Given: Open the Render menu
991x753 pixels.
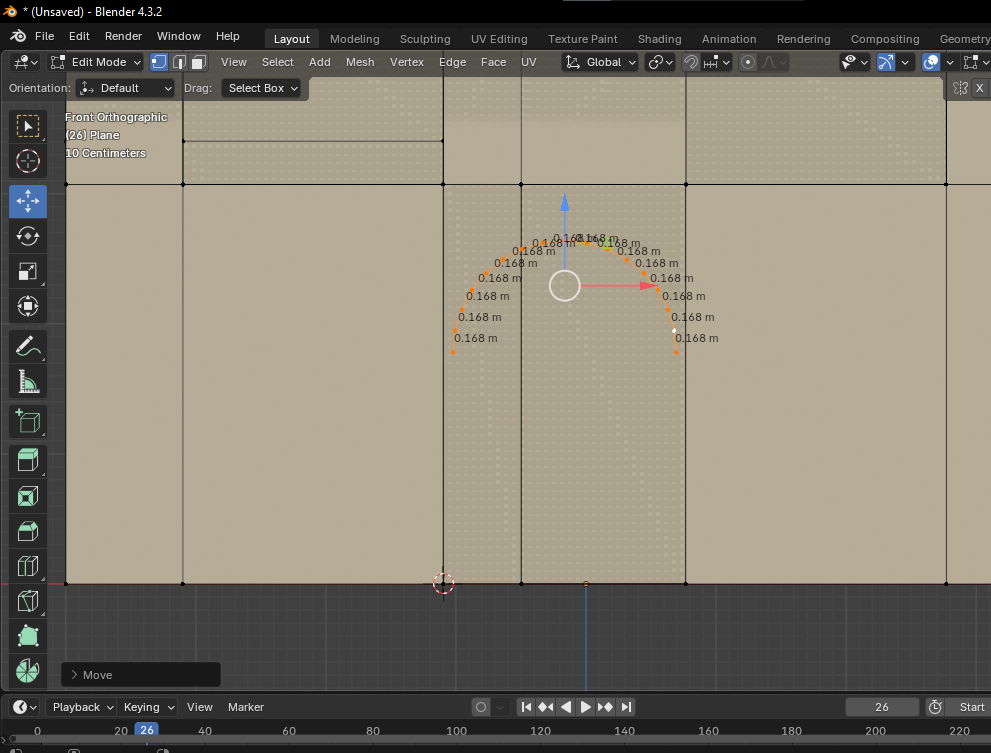Looking at the screenshot, I should coord(123,36).
